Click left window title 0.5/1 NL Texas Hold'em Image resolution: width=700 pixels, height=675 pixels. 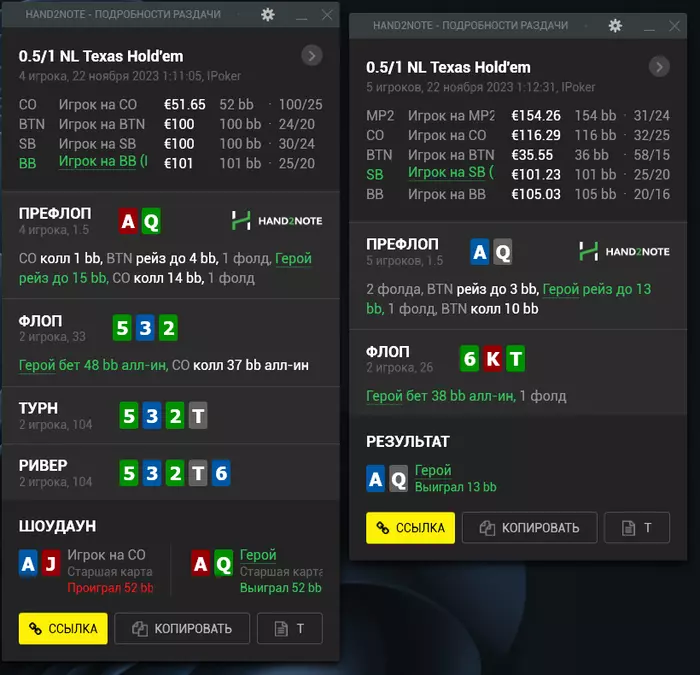[x=101, y=56]
